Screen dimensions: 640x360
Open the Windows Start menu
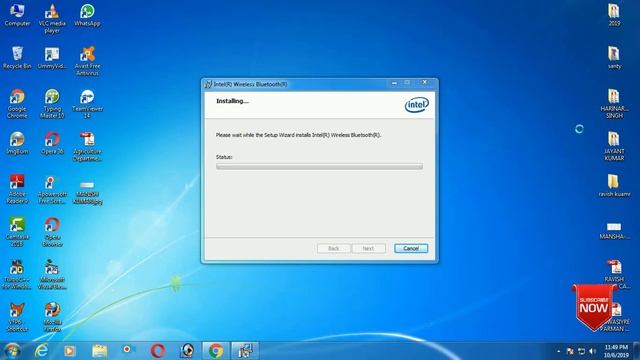[12, 351]
